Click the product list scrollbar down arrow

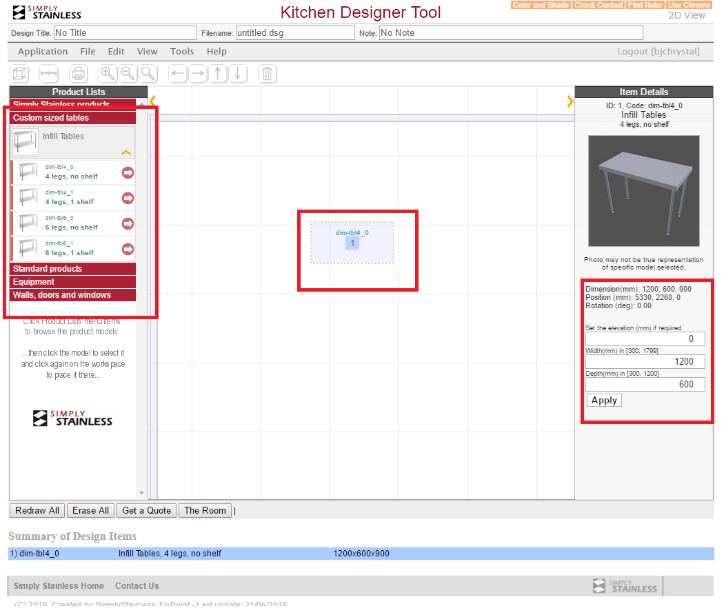142,493
